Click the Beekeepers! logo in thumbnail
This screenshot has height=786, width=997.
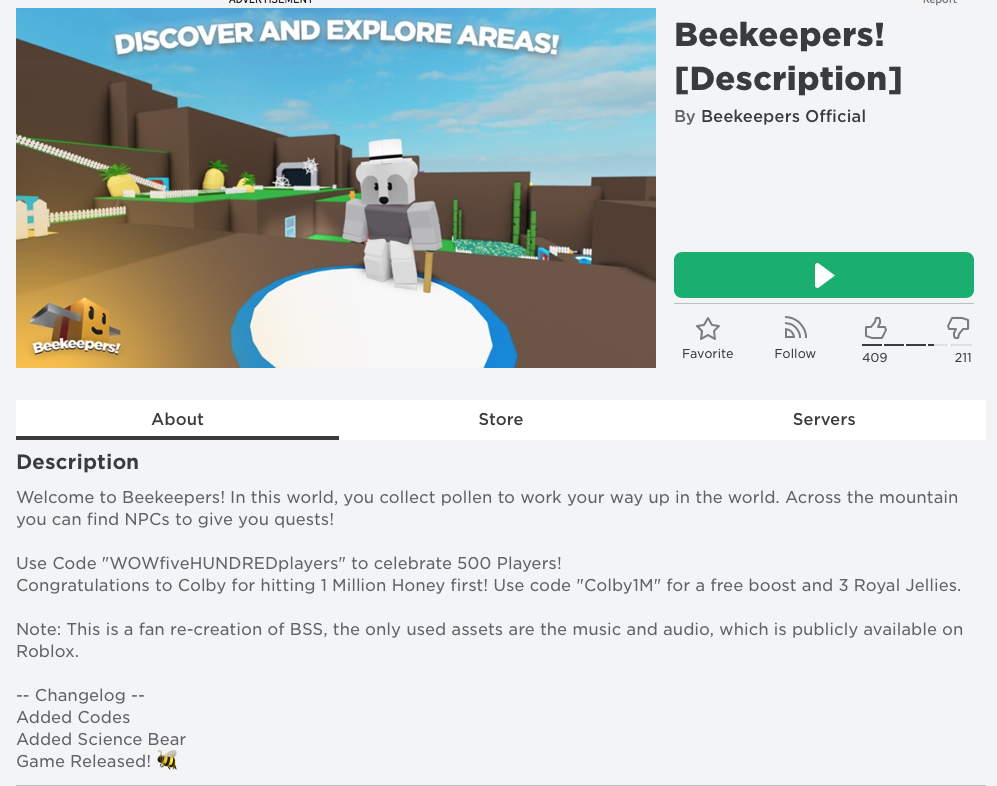[76, 326]
